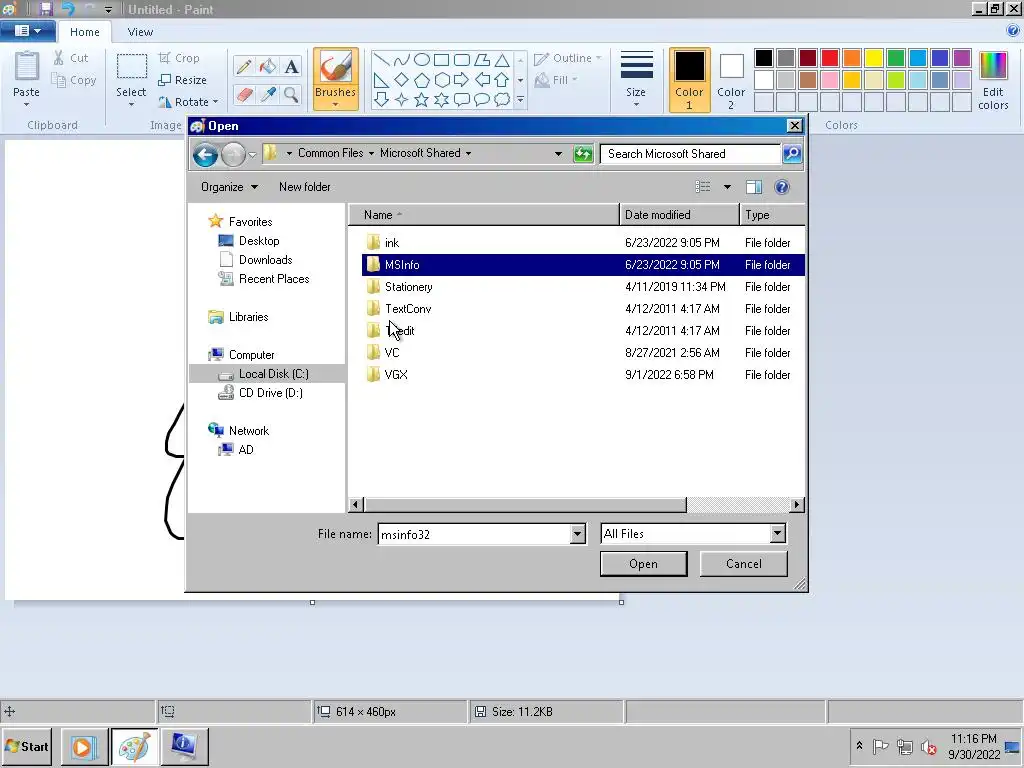Click the muted volume tray icon
Screen dimensions: 1024x768
(929, 746)
